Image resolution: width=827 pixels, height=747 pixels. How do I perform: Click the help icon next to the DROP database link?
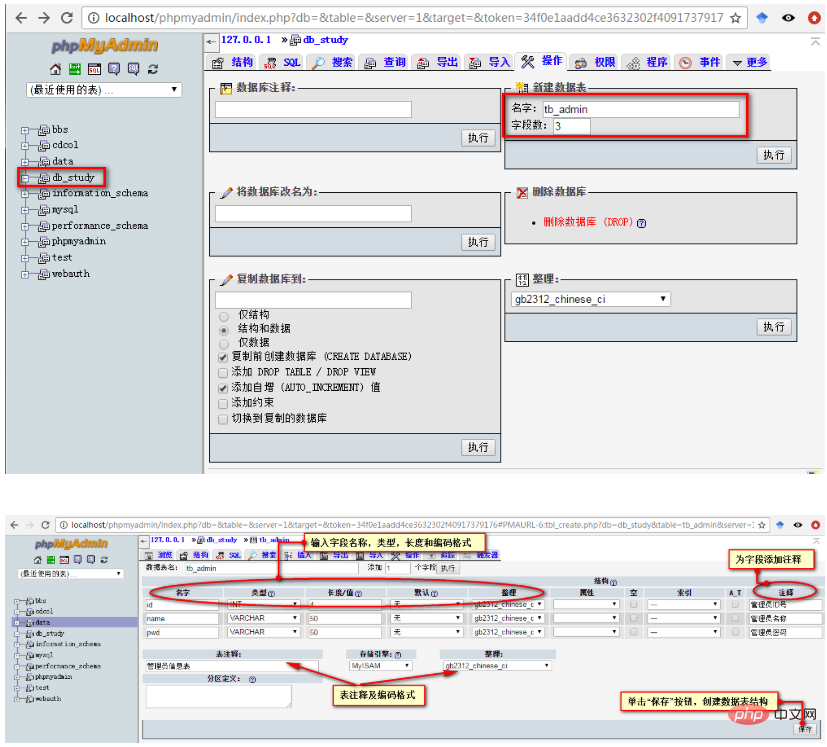(x=641, y=223)
